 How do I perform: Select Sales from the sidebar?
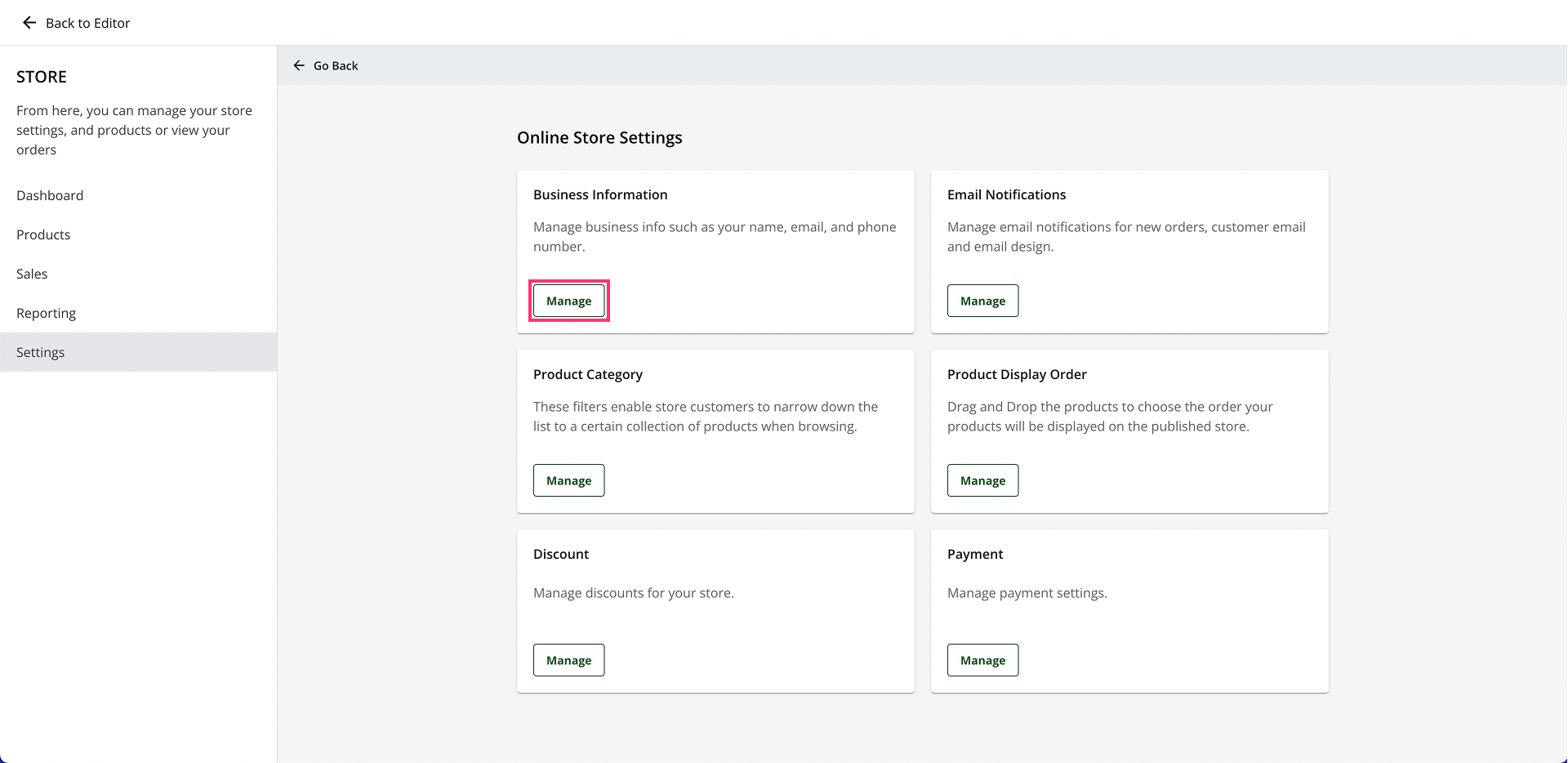[32, 274]
